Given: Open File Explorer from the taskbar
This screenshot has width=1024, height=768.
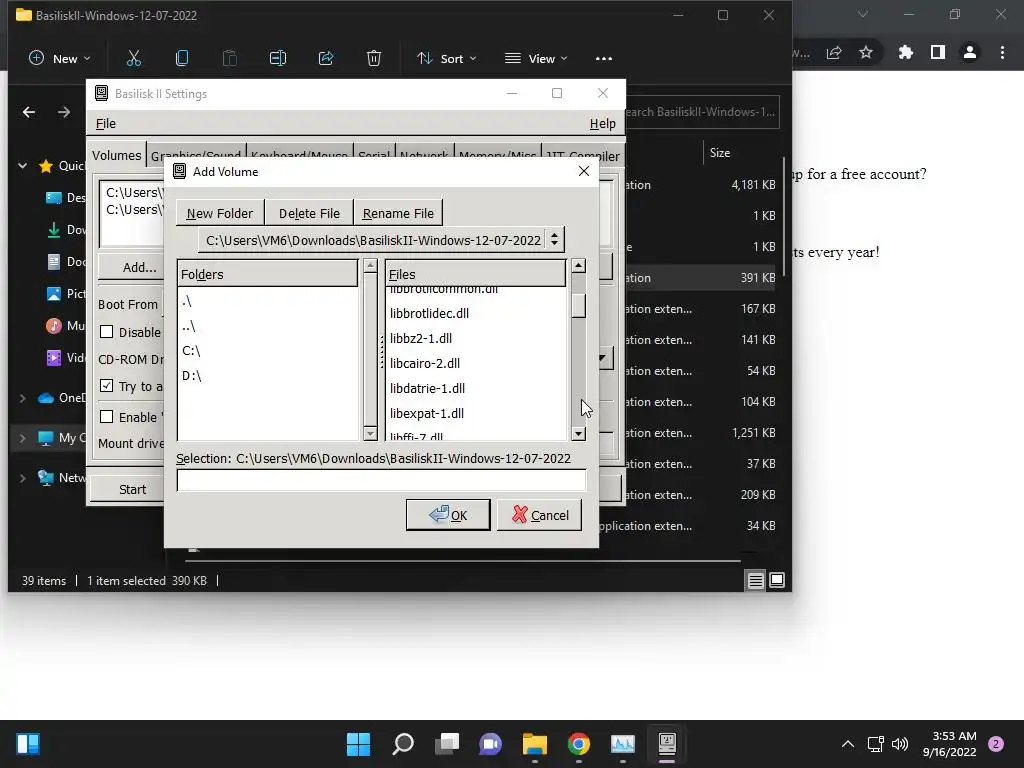Looking at the screenshot, I should point(535,744).
